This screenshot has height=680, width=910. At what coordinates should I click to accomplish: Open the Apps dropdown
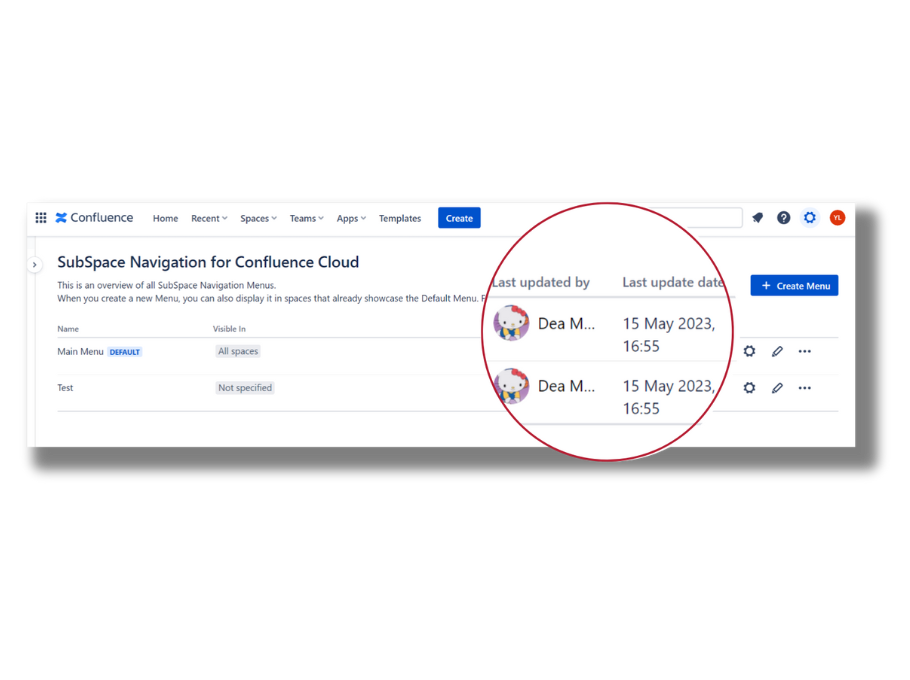[351, 218]
